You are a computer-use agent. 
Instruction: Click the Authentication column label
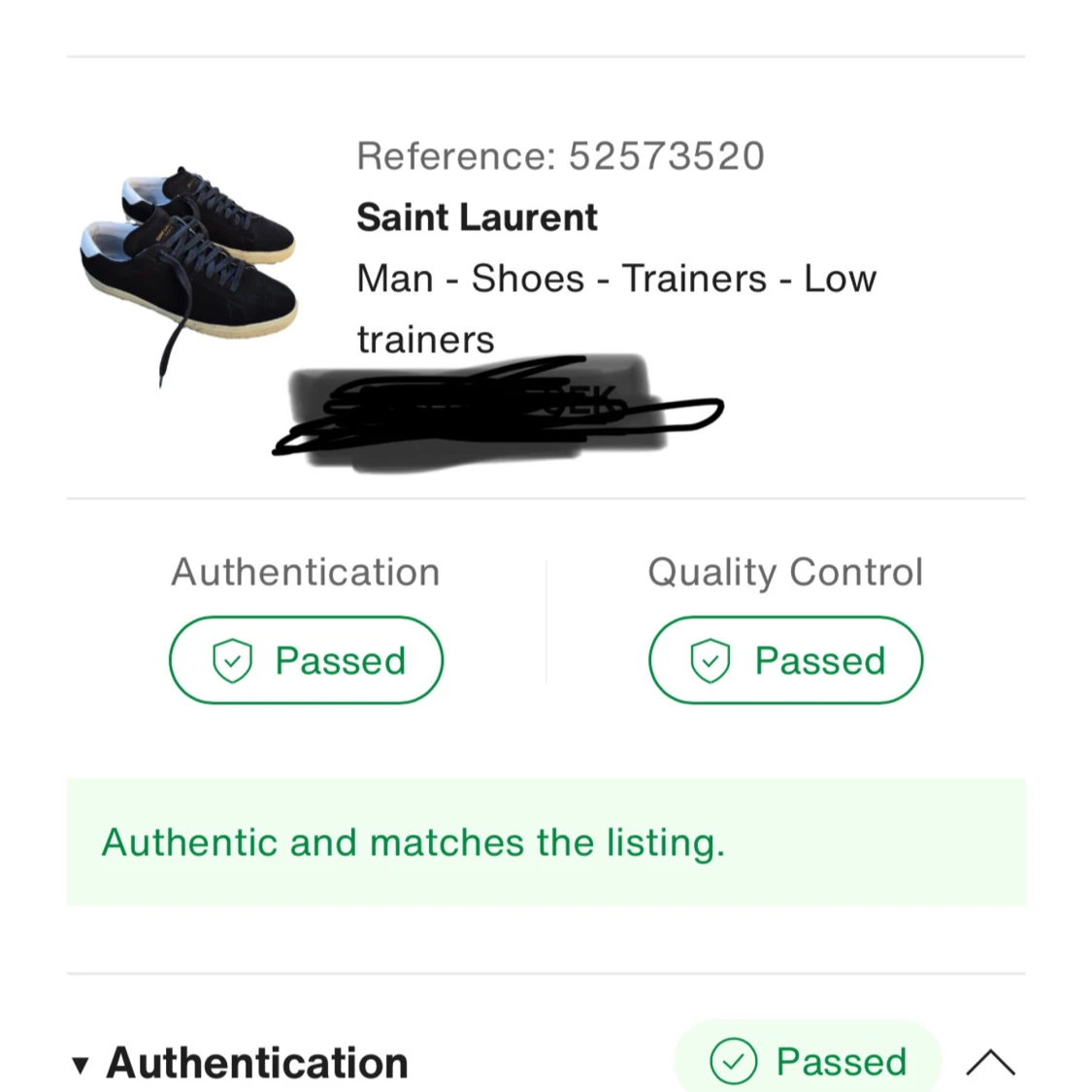coord(306,572)
